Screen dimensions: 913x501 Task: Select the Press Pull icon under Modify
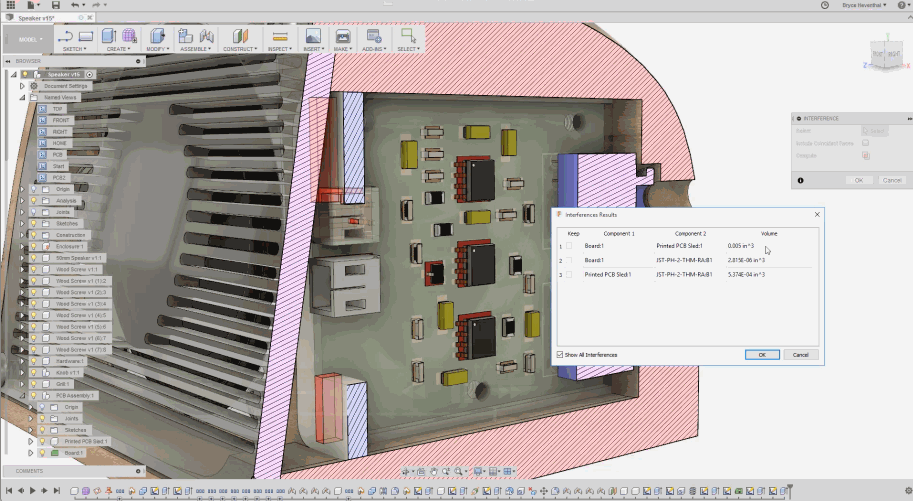[155, 36]
